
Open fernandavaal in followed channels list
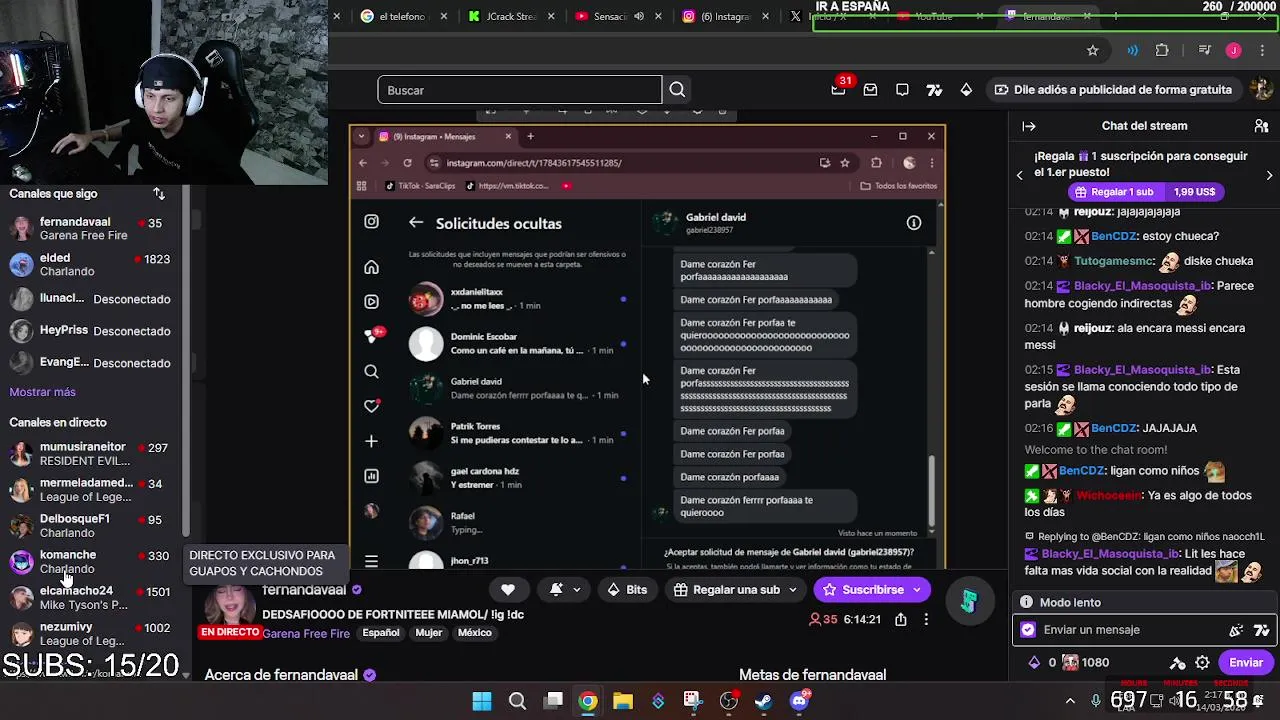(x=91, y=229)
